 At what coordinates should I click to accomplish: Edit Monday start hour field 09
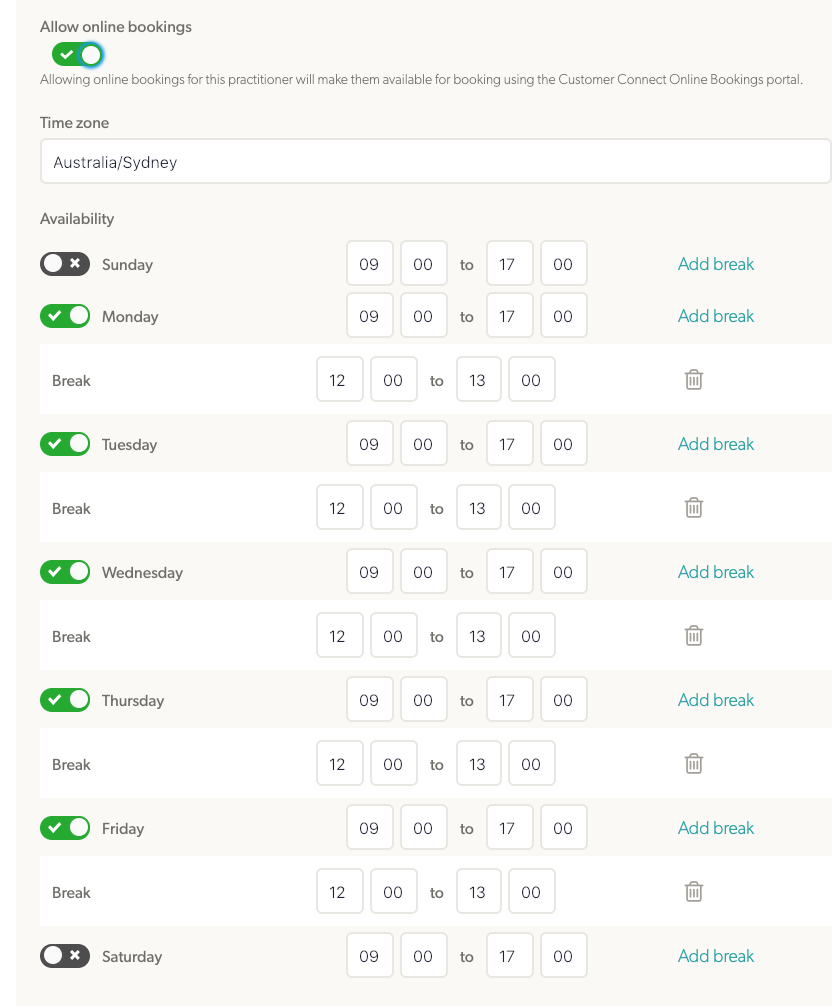click(x=369, y=316)
